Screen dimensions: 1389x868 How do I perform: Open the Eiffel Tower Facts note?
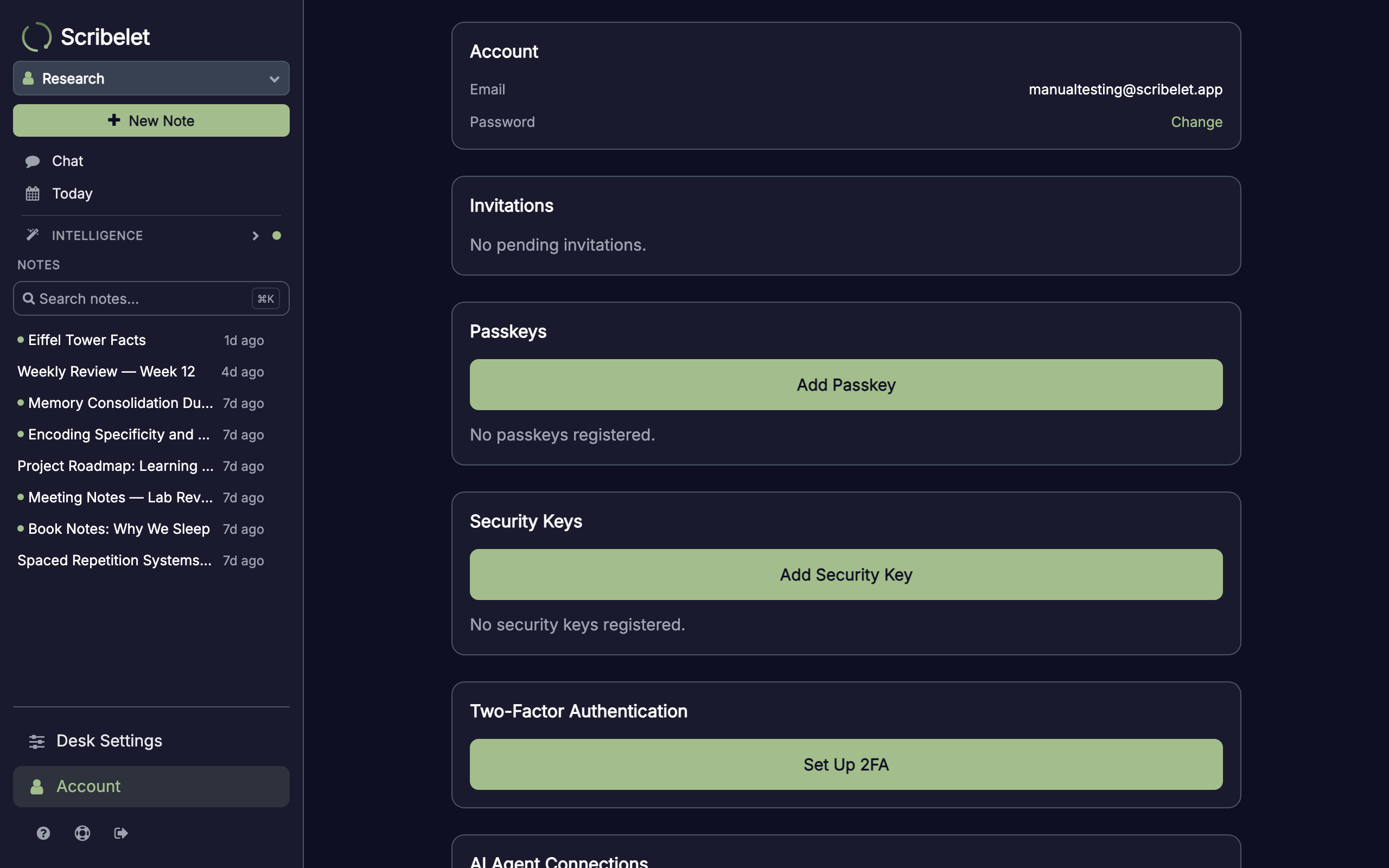click(x=141, y=341)
